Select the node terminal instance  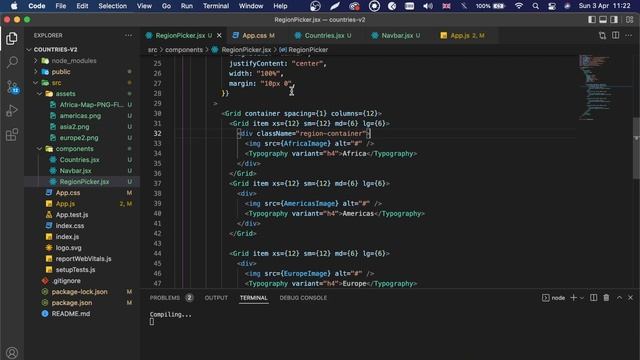click(x=553, y=298)
